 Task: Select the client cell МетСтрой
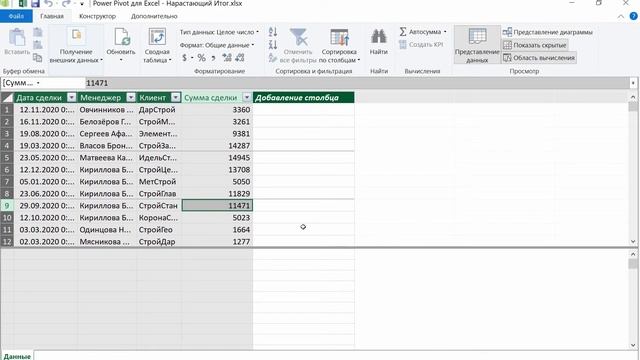click(159, 182)
